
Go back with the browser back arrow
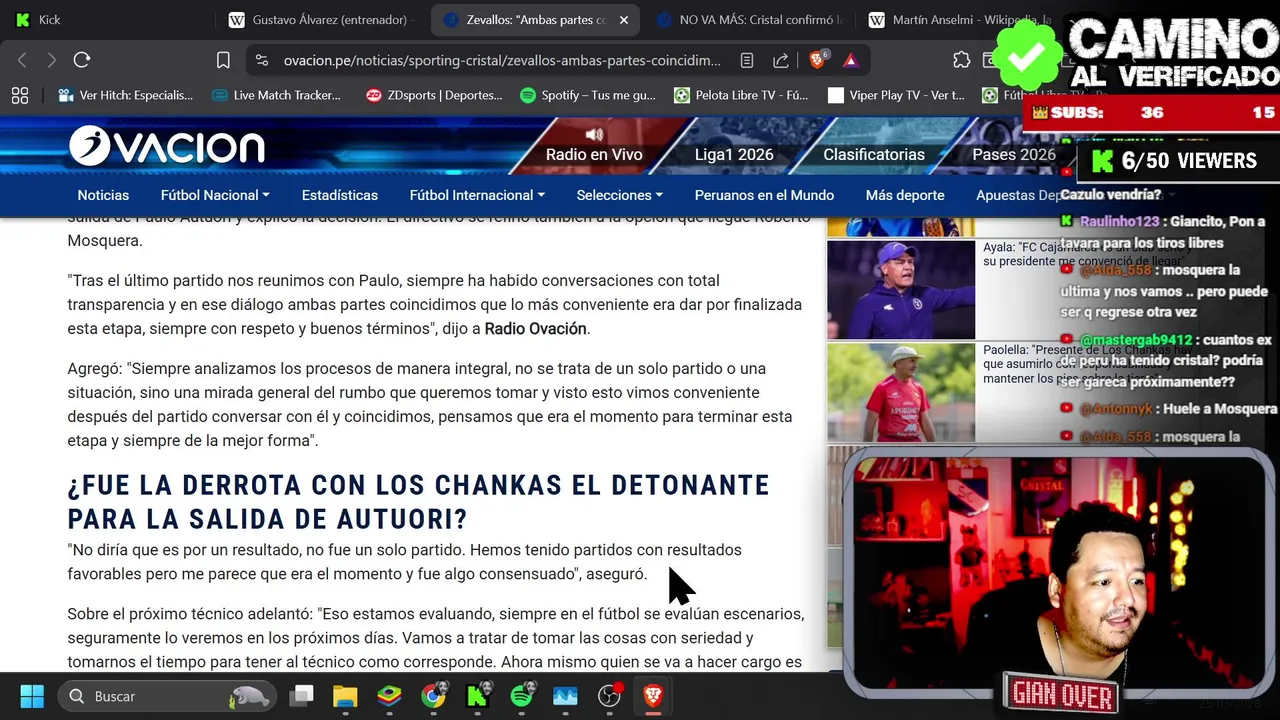[22, 60]
